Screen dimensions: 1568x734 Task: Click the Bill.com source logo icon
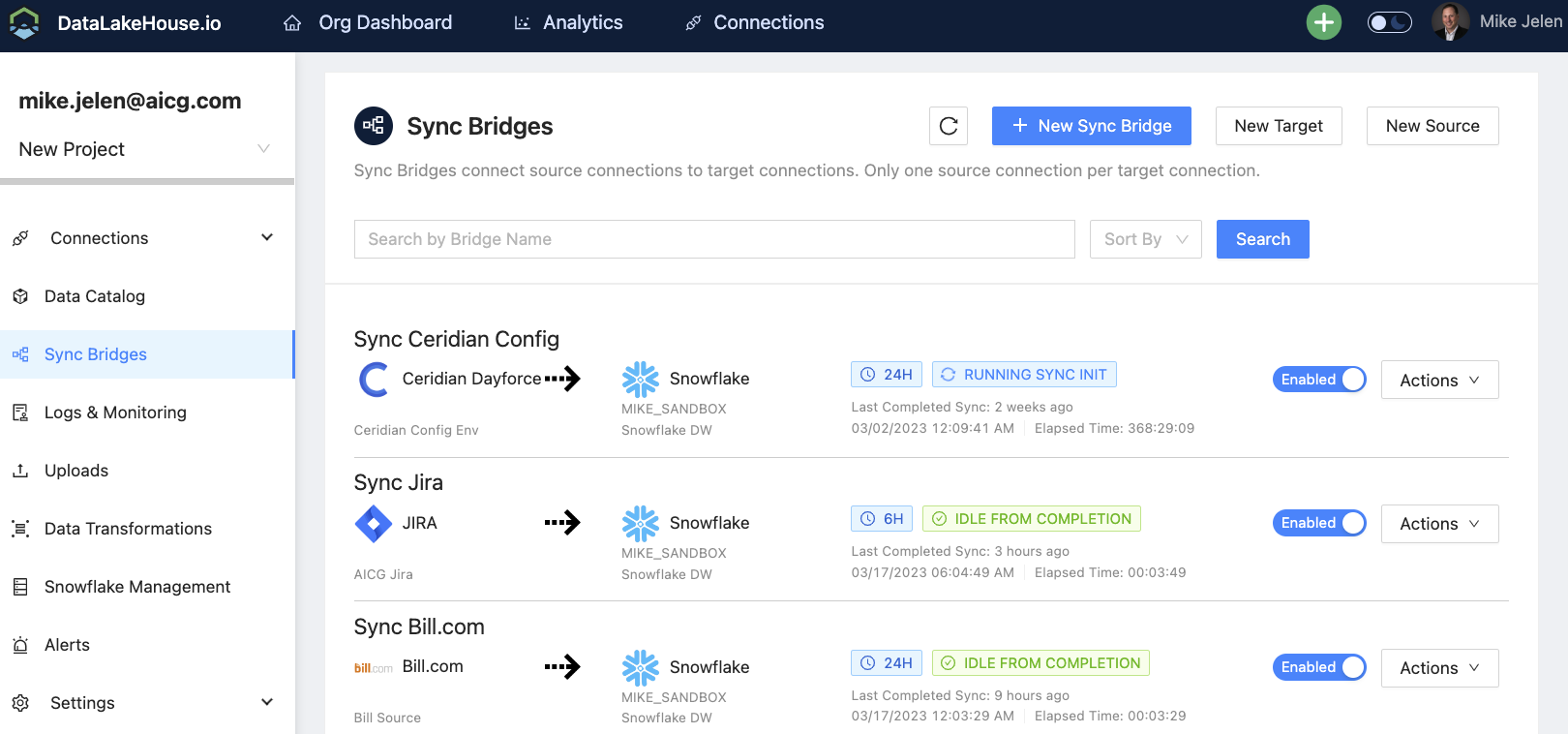(374, 668)
